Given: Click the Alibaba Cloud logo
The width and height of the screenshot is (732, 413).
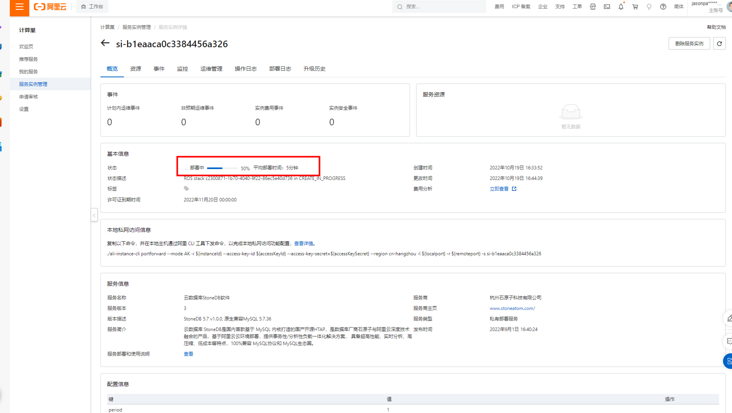Looking at the screenshot, I should tap(50, 7).
